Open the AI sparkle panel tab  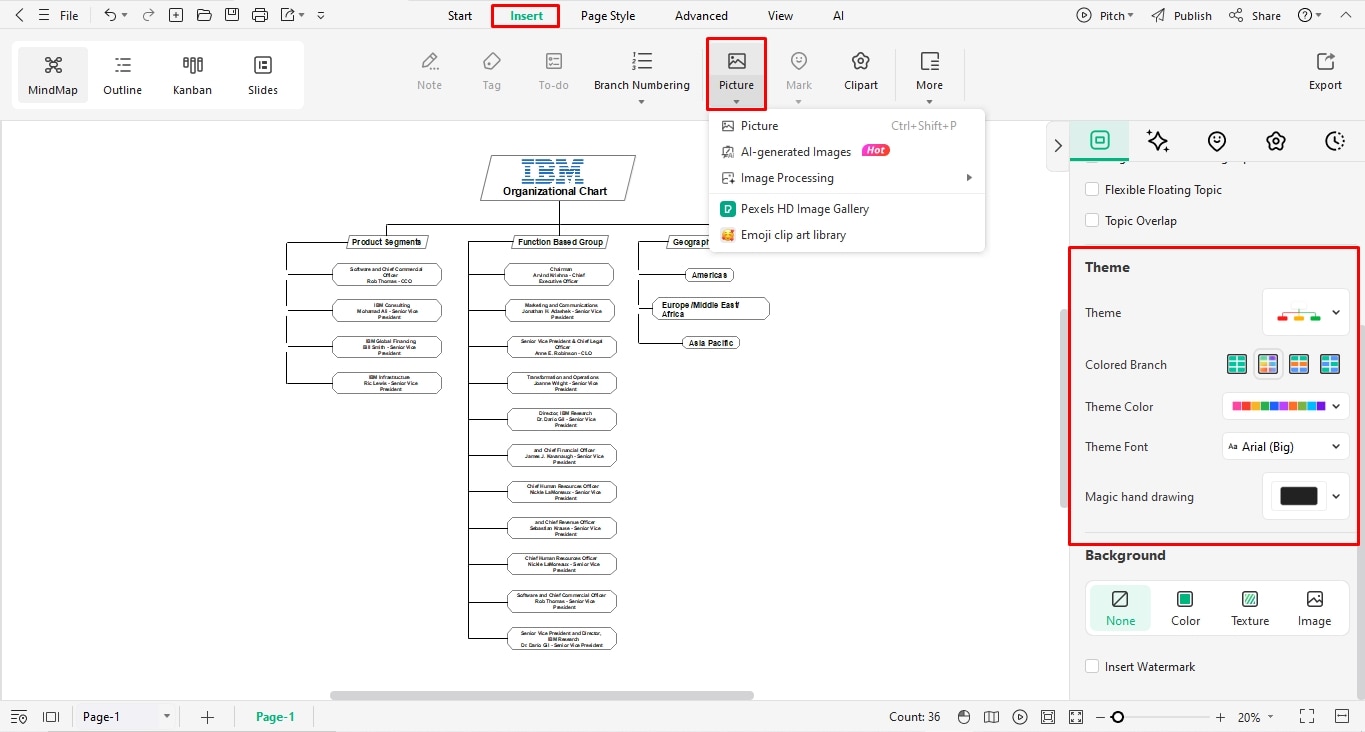(1158, 141)
